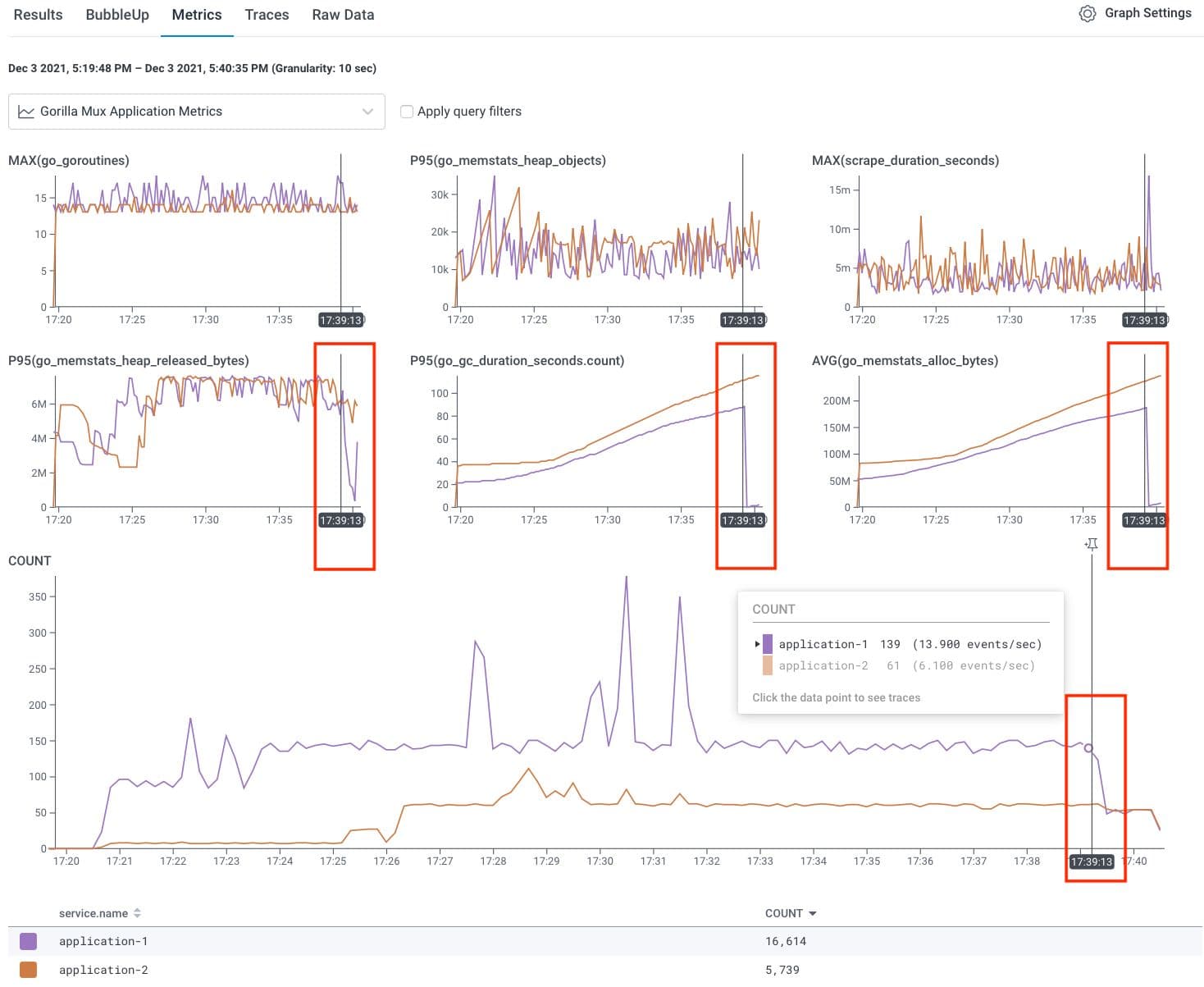Switch to the Traces tab

267,14
